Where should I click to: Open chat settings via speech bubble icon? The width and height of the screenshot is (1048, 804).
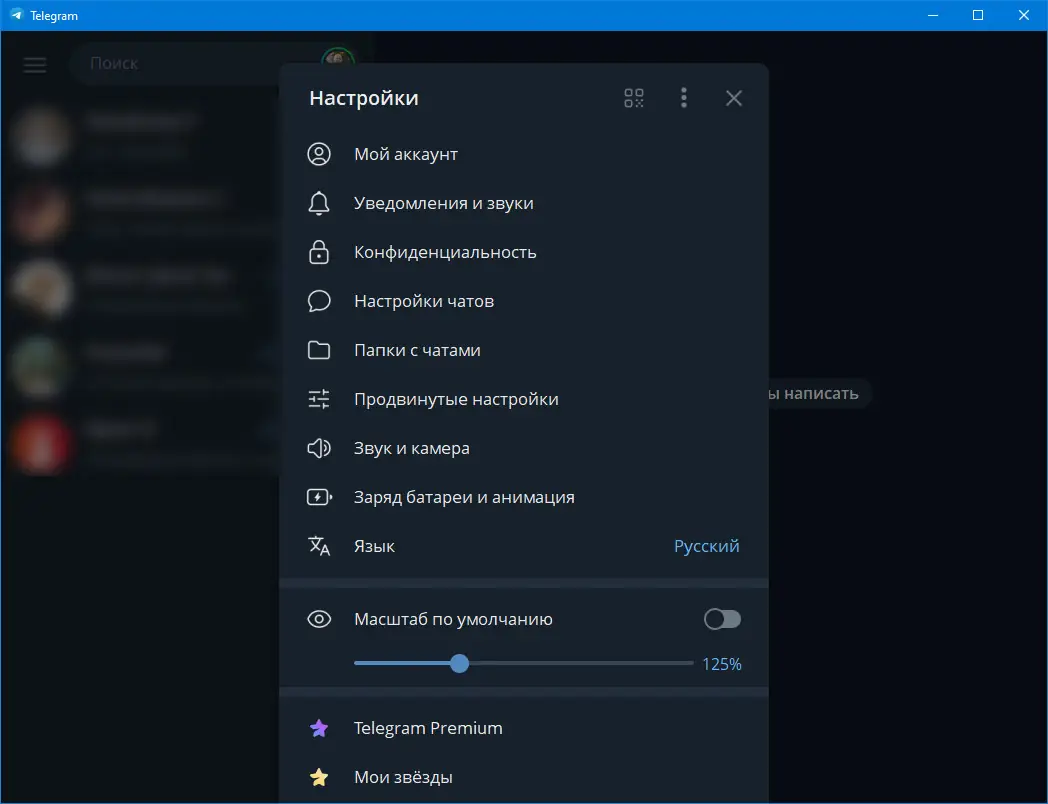tap(318, 301)
